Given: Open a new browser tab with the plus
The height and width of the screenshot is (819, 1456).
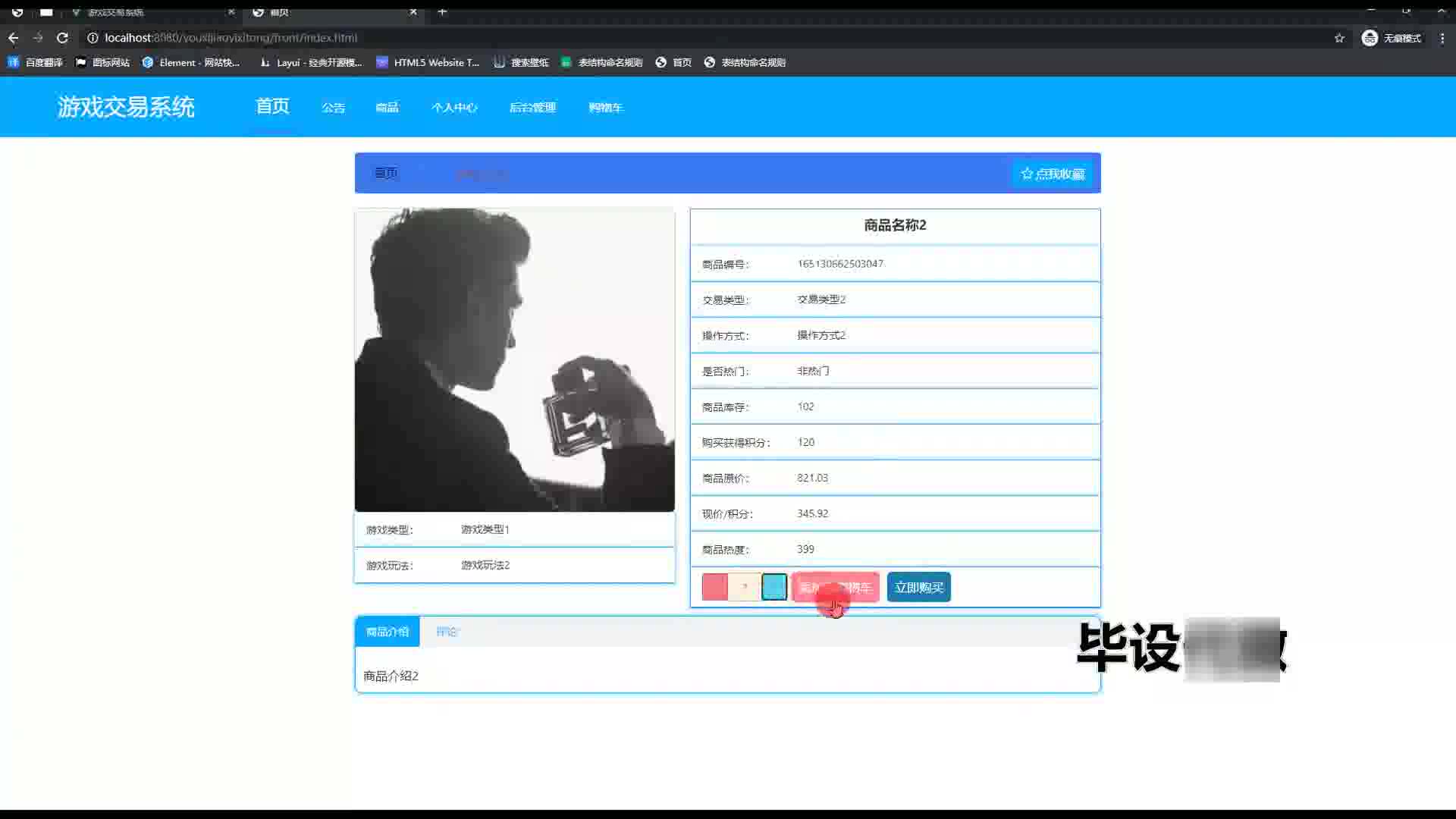Looking at the screenshot, I should click(x=442, y=11).
